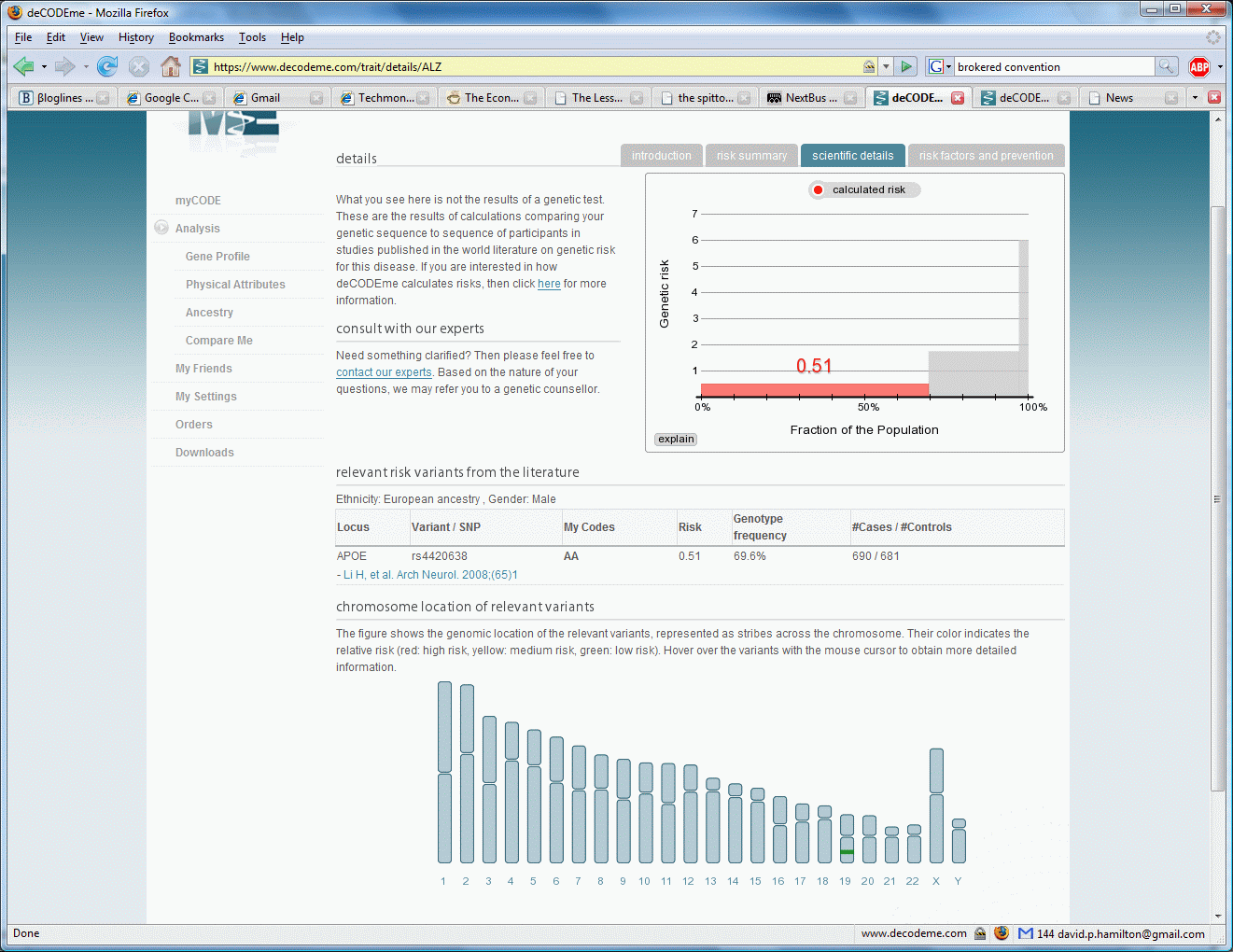
Task: Open My Settings in sidebar
Action: (x=205, y=397)
